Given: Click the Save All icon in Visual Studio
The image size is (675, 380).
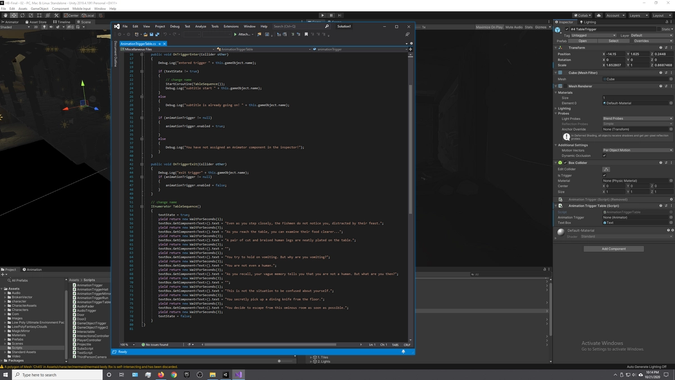Looking at the screenshot, I should tap(157, 34).
